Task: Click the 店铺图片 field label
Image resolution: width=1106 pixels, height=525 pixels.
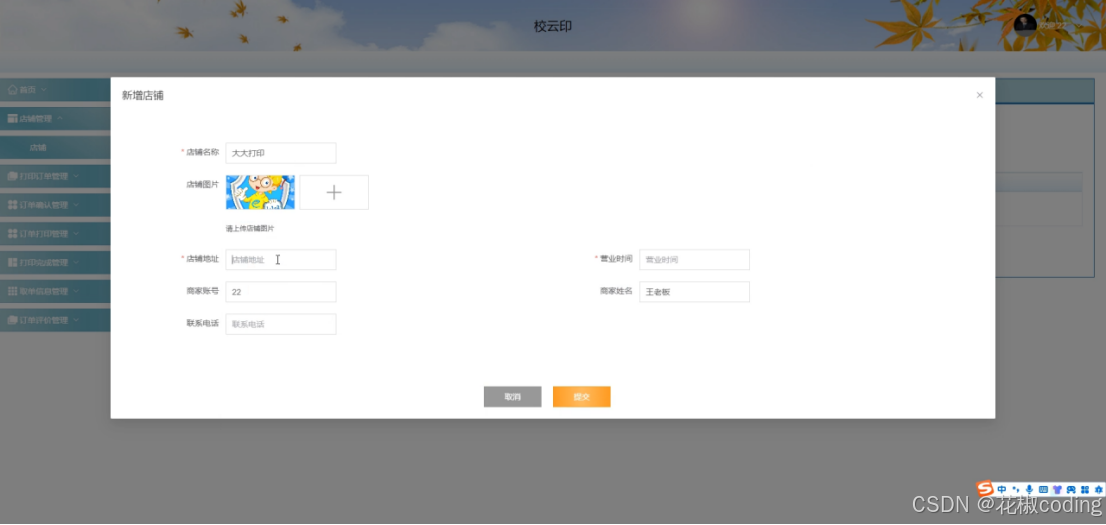Action: tap(202, 184)
